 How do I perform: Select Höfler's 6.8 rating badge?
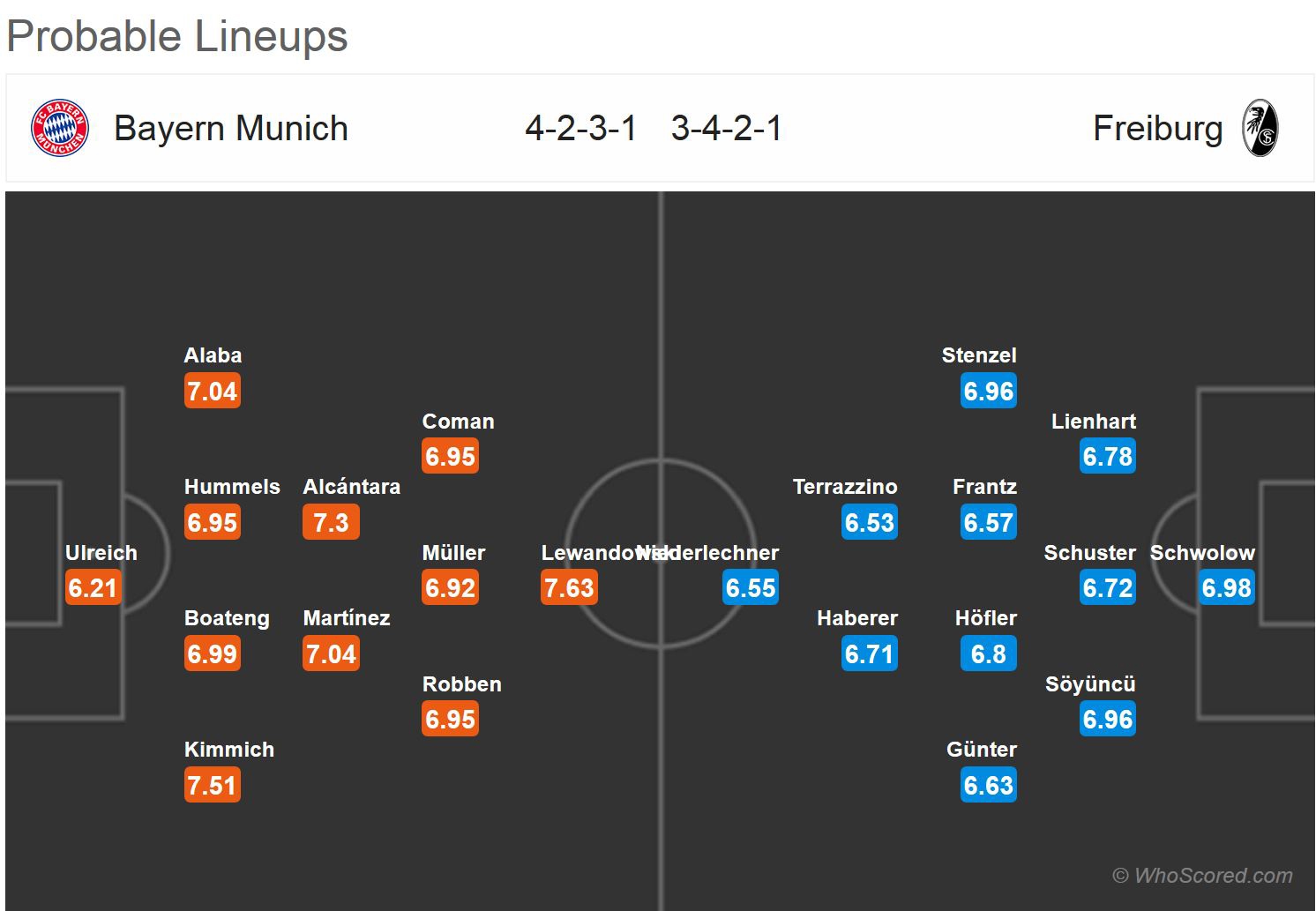(x=989, y=653)
